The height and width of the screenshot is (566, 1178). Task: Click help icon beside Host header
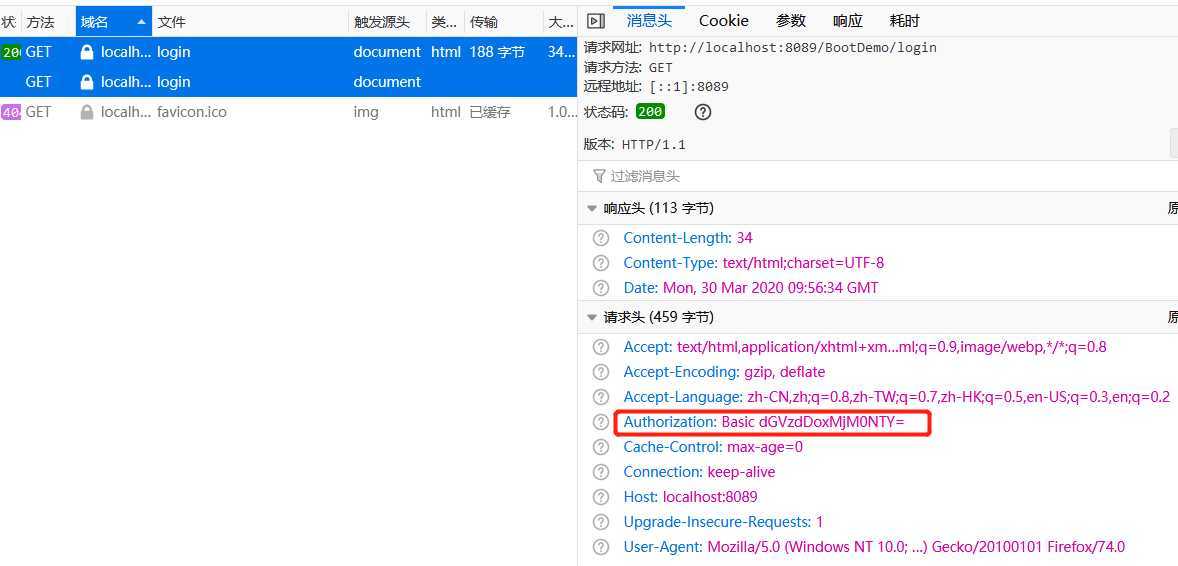600,497
